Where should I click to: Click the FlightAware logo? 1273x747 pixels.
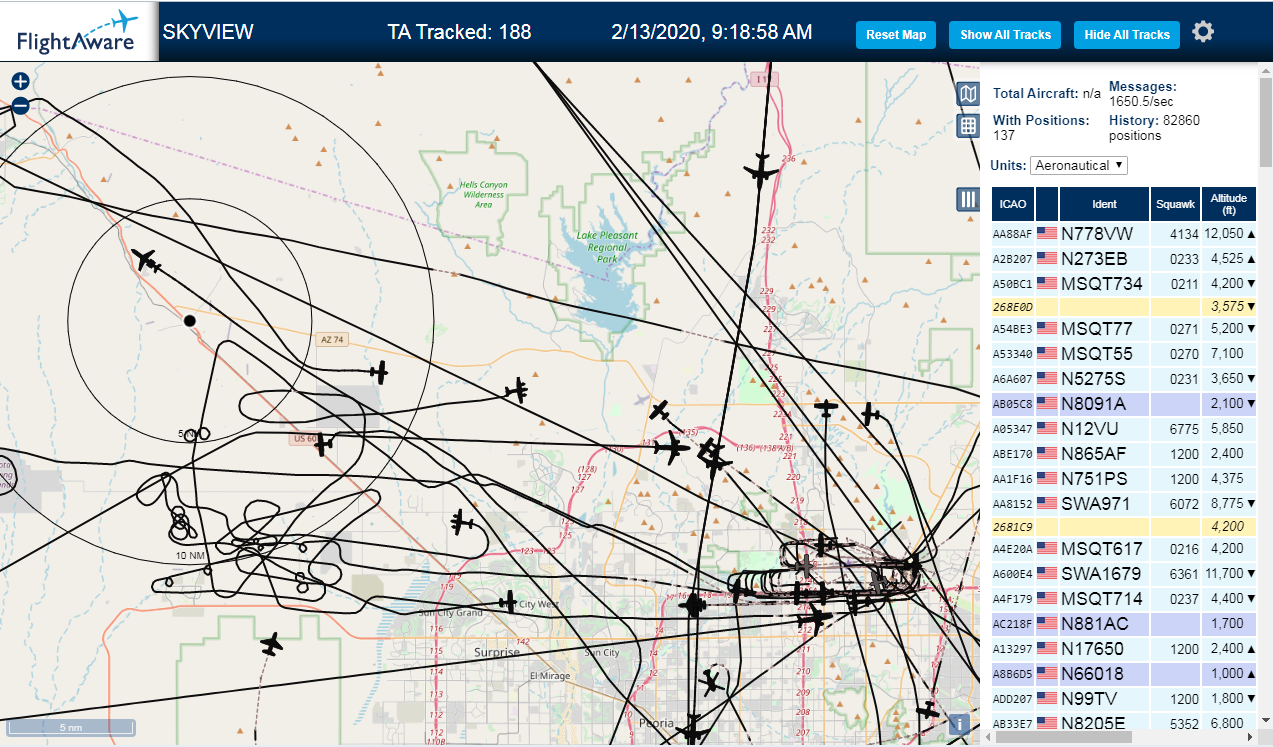tap(78, 32)
